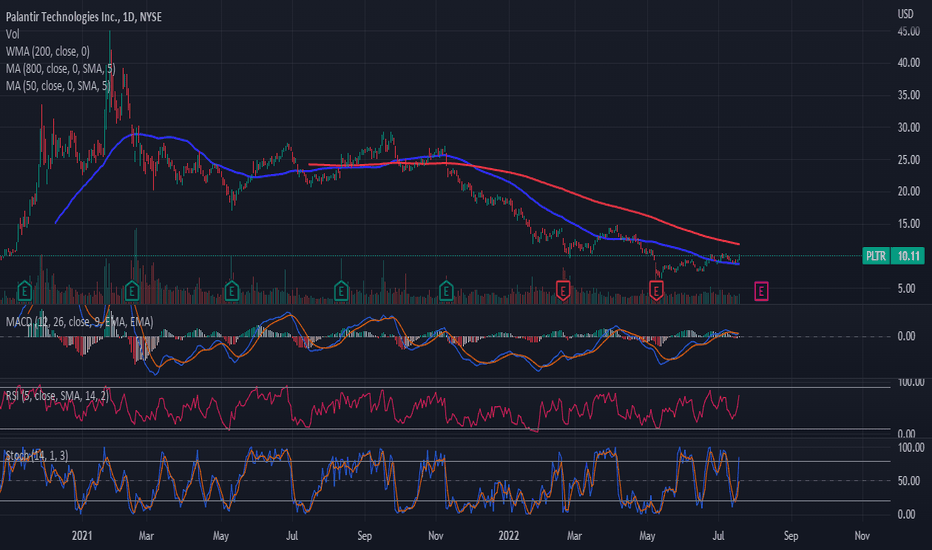Select the Palantir Technologies Inc. chart title
Image resolution: width=932 pixels, height=550 pixels.
[x=84, y=17]
